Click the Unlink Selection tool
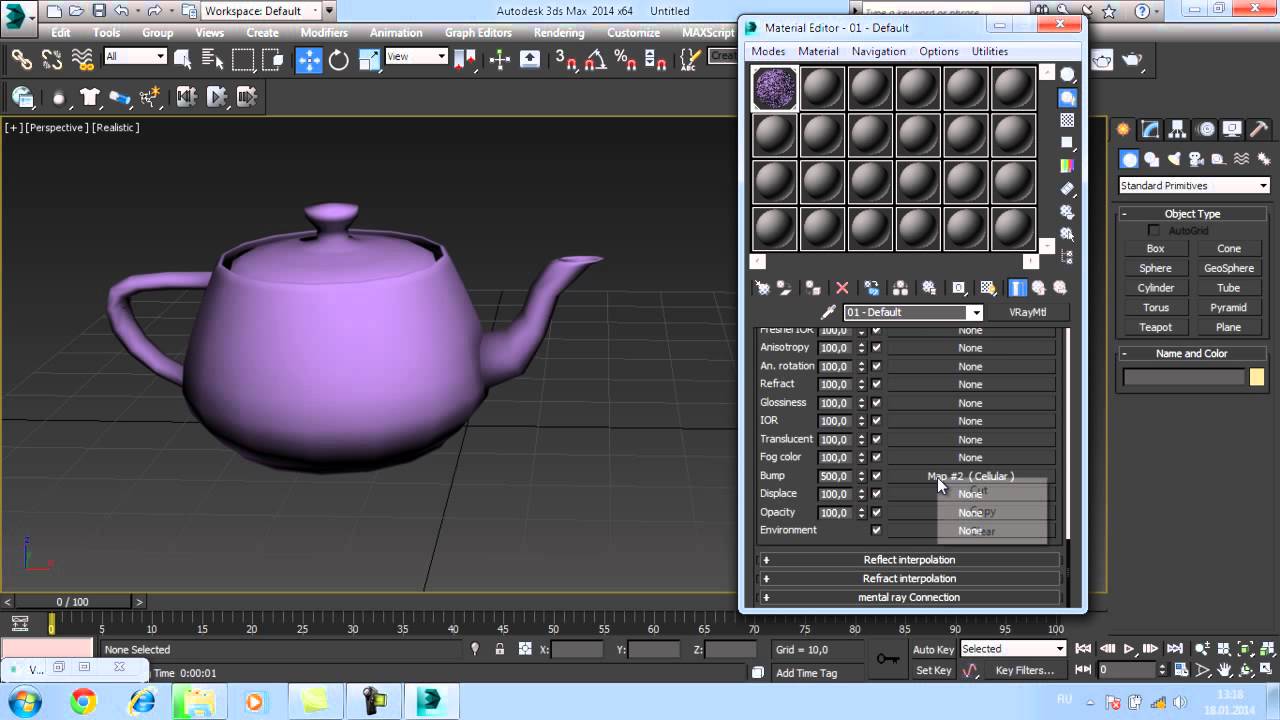1280x720 pixels. click(x=52, y=60)
